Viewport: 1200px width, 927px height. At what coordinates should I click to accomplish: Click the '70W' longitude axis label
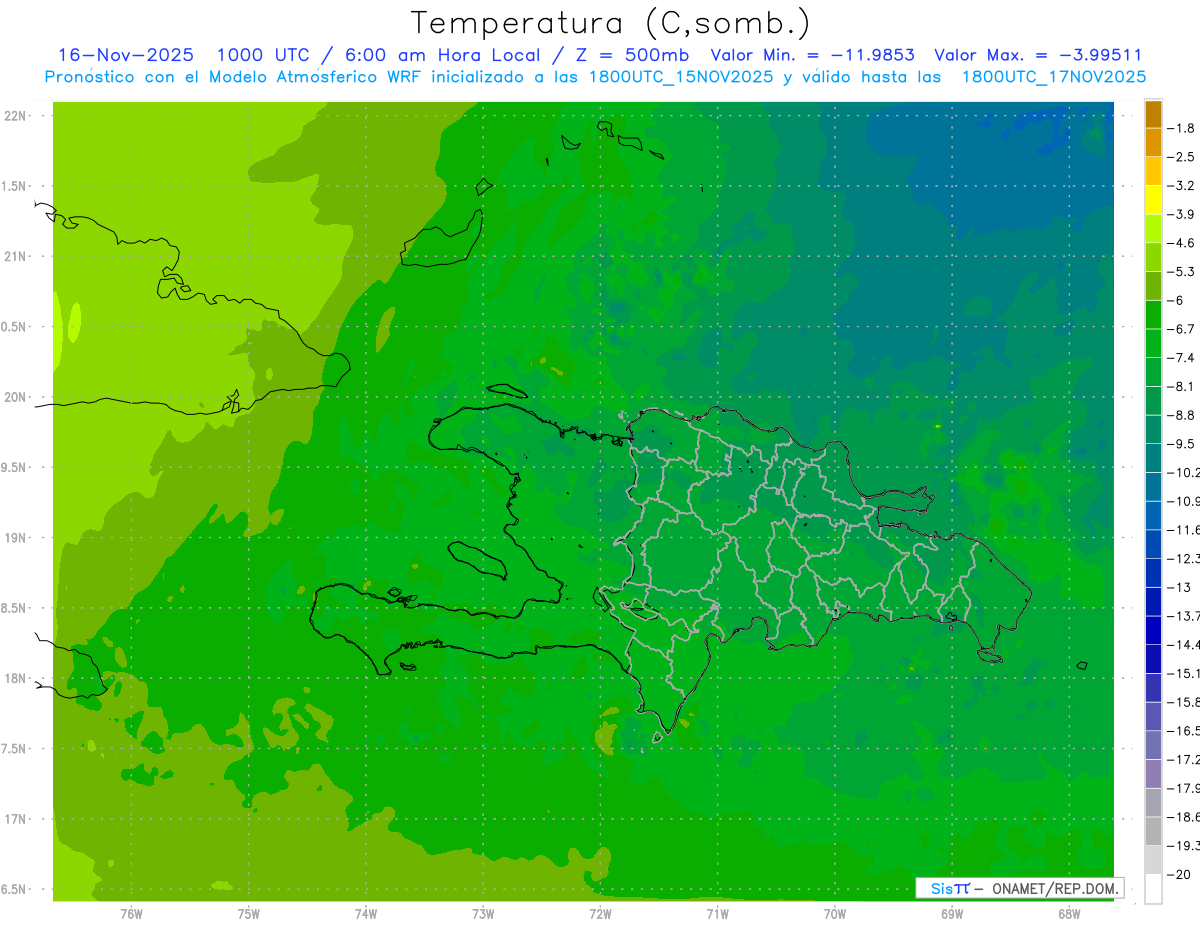point(835,913)
